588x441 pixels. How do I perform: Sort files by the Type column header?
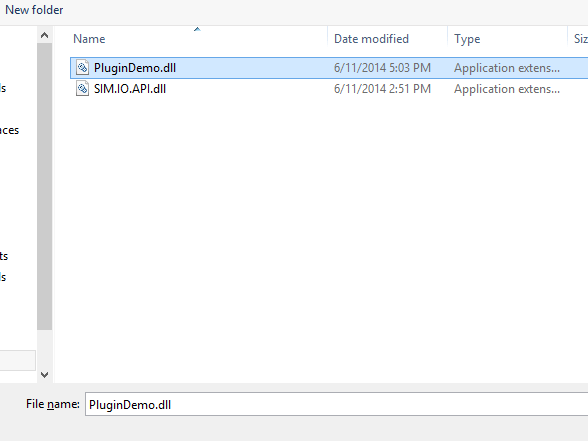pos(467,39)
